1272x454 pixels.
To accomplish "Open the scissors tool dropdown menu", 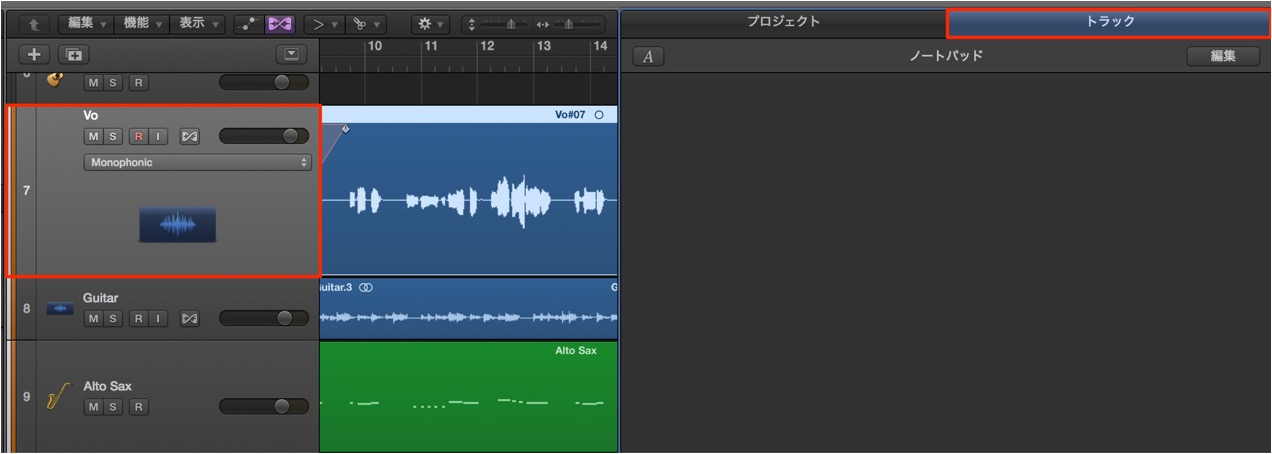I will [363, 21].
